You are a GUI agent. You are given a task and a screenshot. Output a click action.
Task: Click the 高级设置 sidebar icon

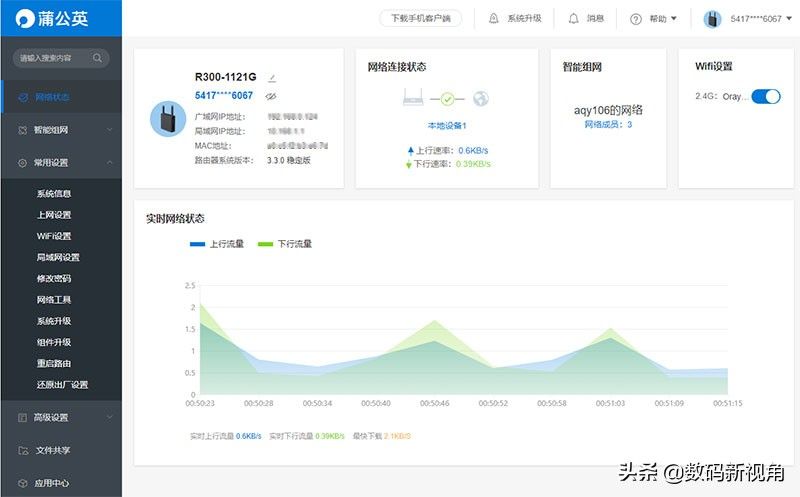22,417
